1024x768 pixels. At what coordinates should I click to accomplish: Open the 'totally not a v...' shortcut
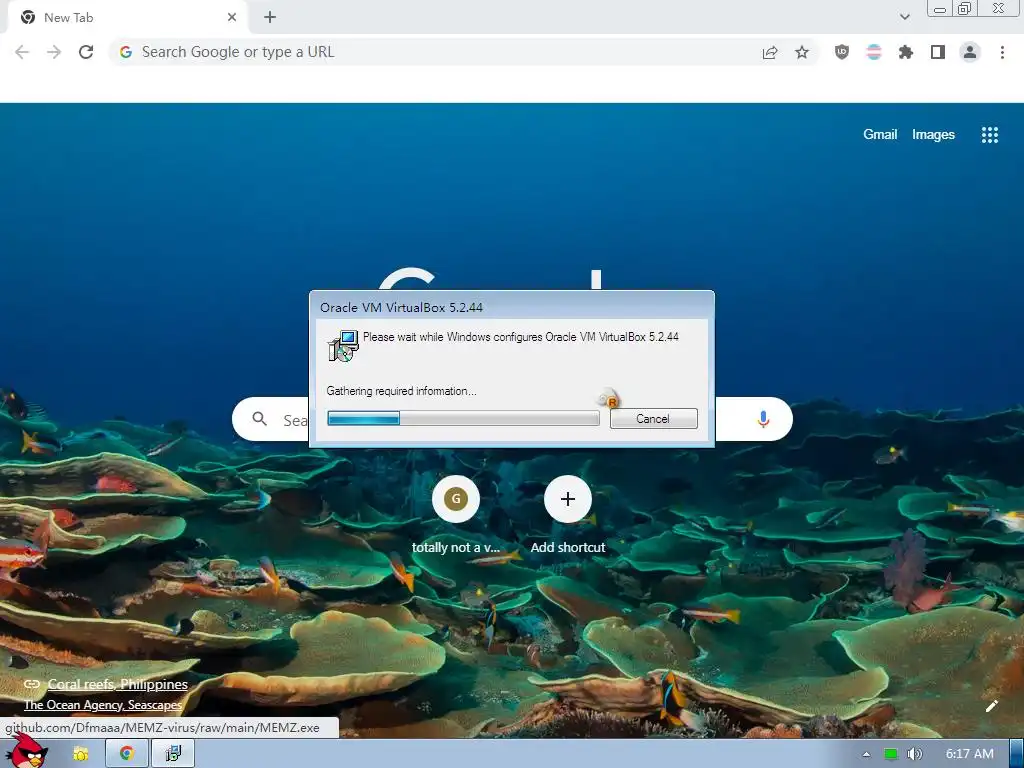click(456, 516)
